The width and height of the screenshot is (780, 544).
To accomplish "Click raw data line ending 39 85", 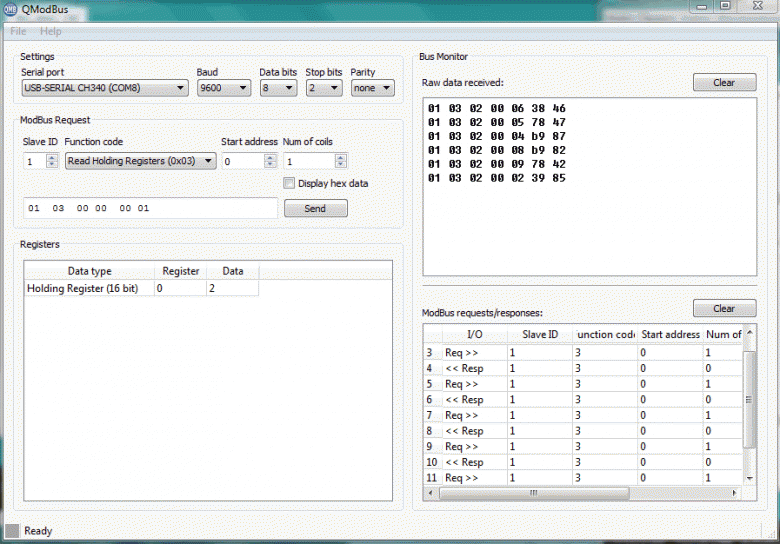I will pyautogui.click(x=496, y=178).
